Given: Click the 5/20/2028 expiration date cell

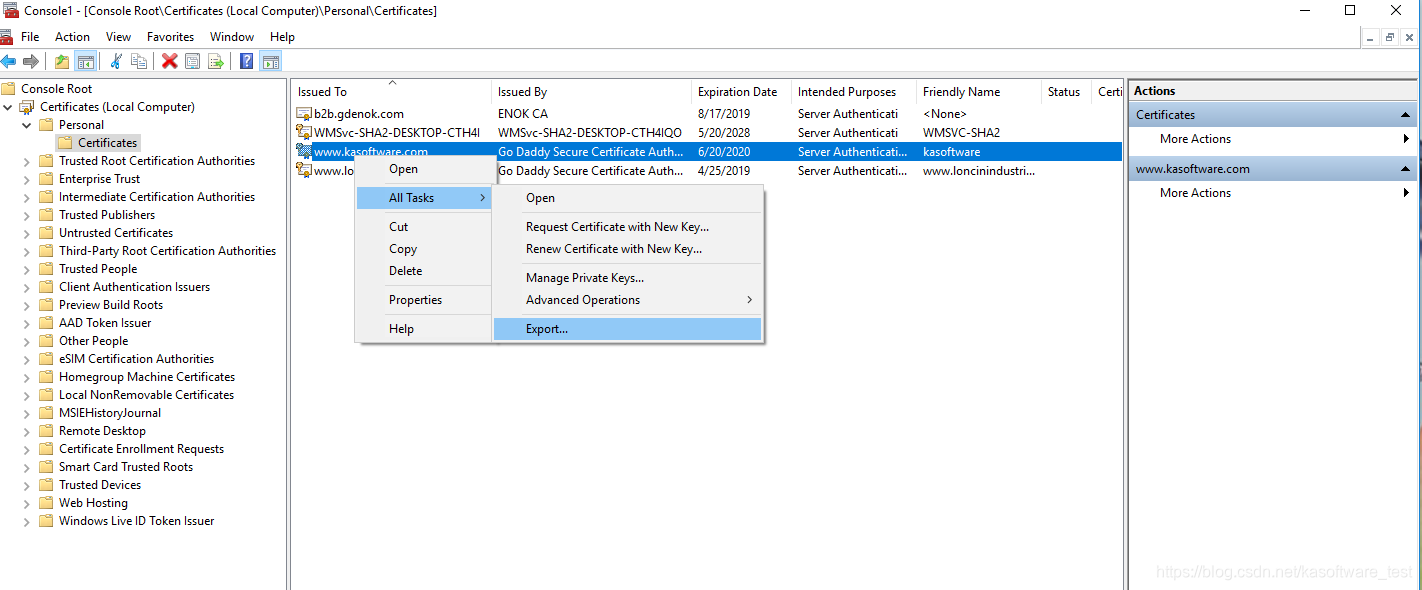Looking at the screenshot, I should (724, 132).
